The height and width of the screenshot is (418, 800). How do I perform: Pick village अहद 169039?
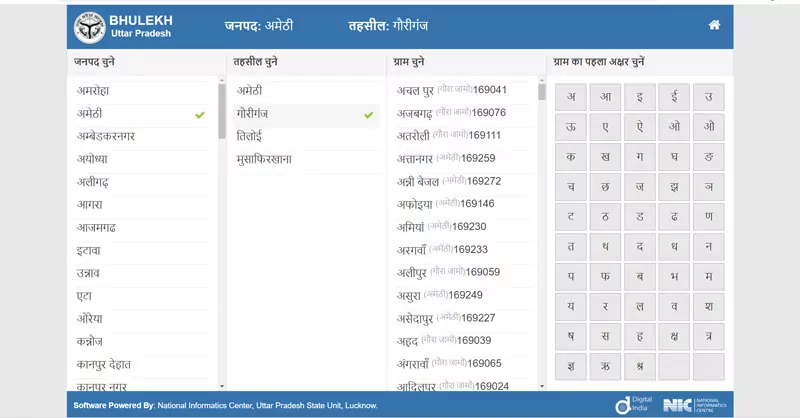click(462, 341)
